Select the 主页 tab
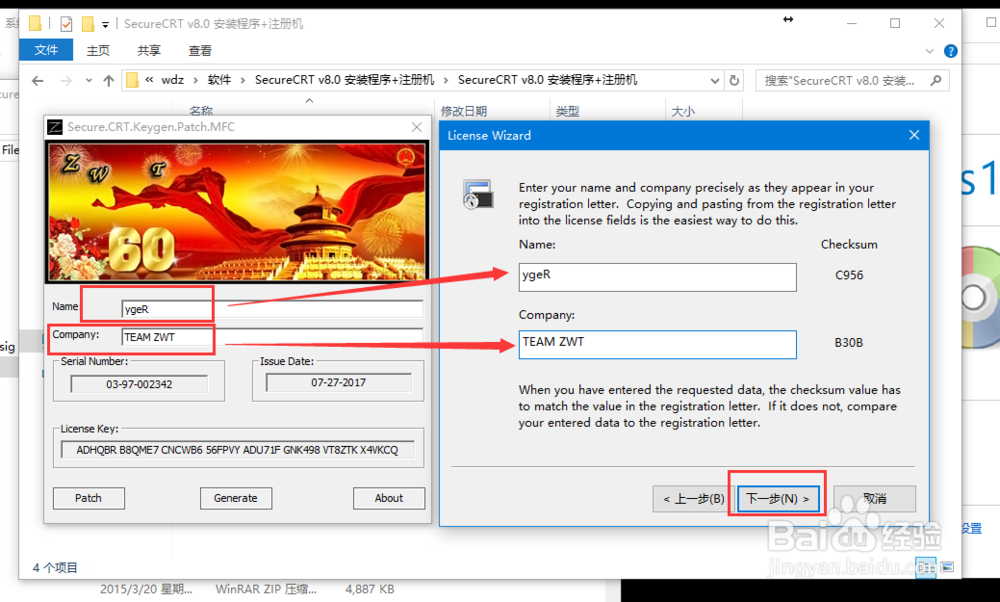The width and height of the screenshot is (1000, 602). coord(98,49)
